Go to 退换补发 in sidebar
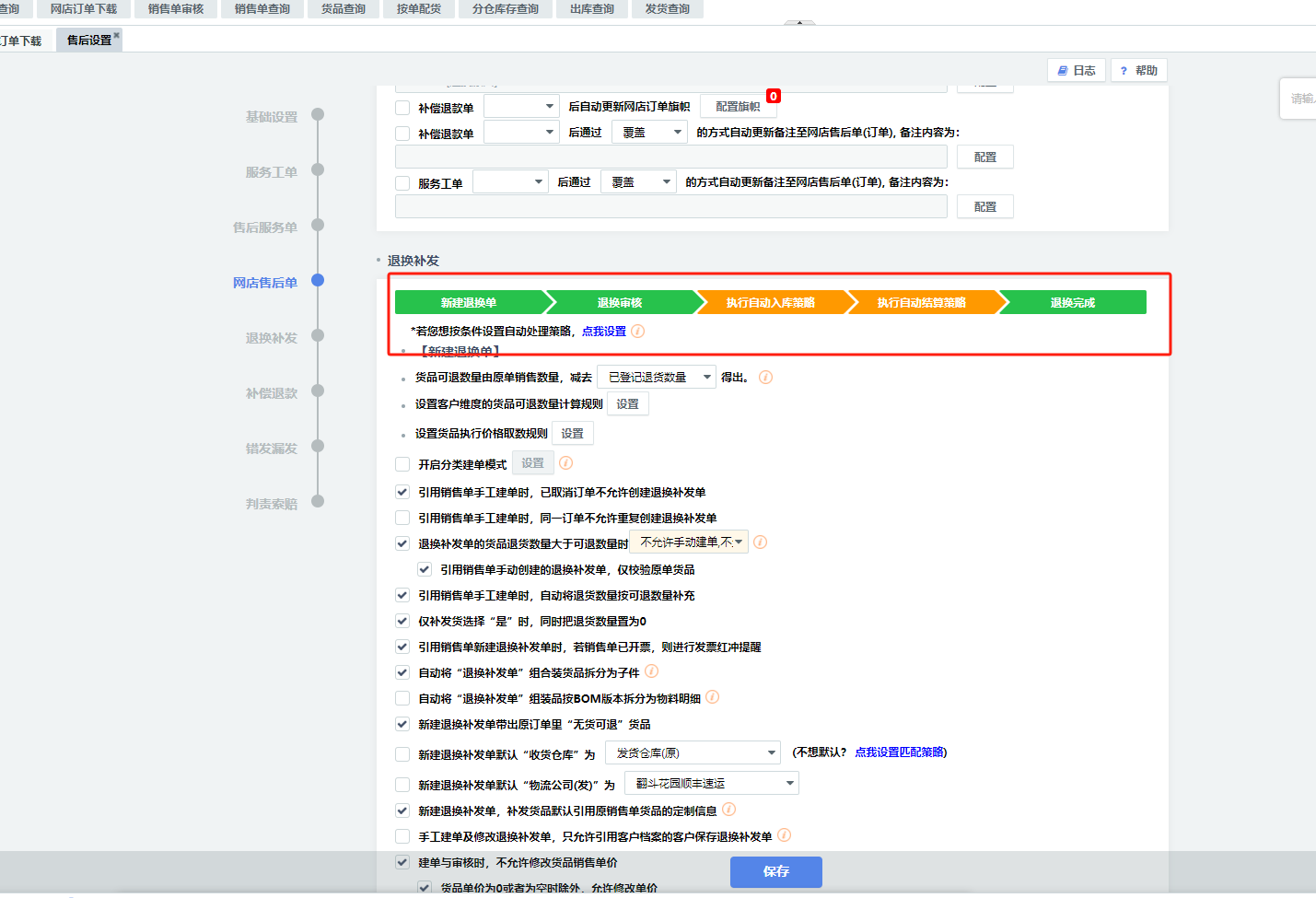The image size is (1316, 898). pos(272,338)
